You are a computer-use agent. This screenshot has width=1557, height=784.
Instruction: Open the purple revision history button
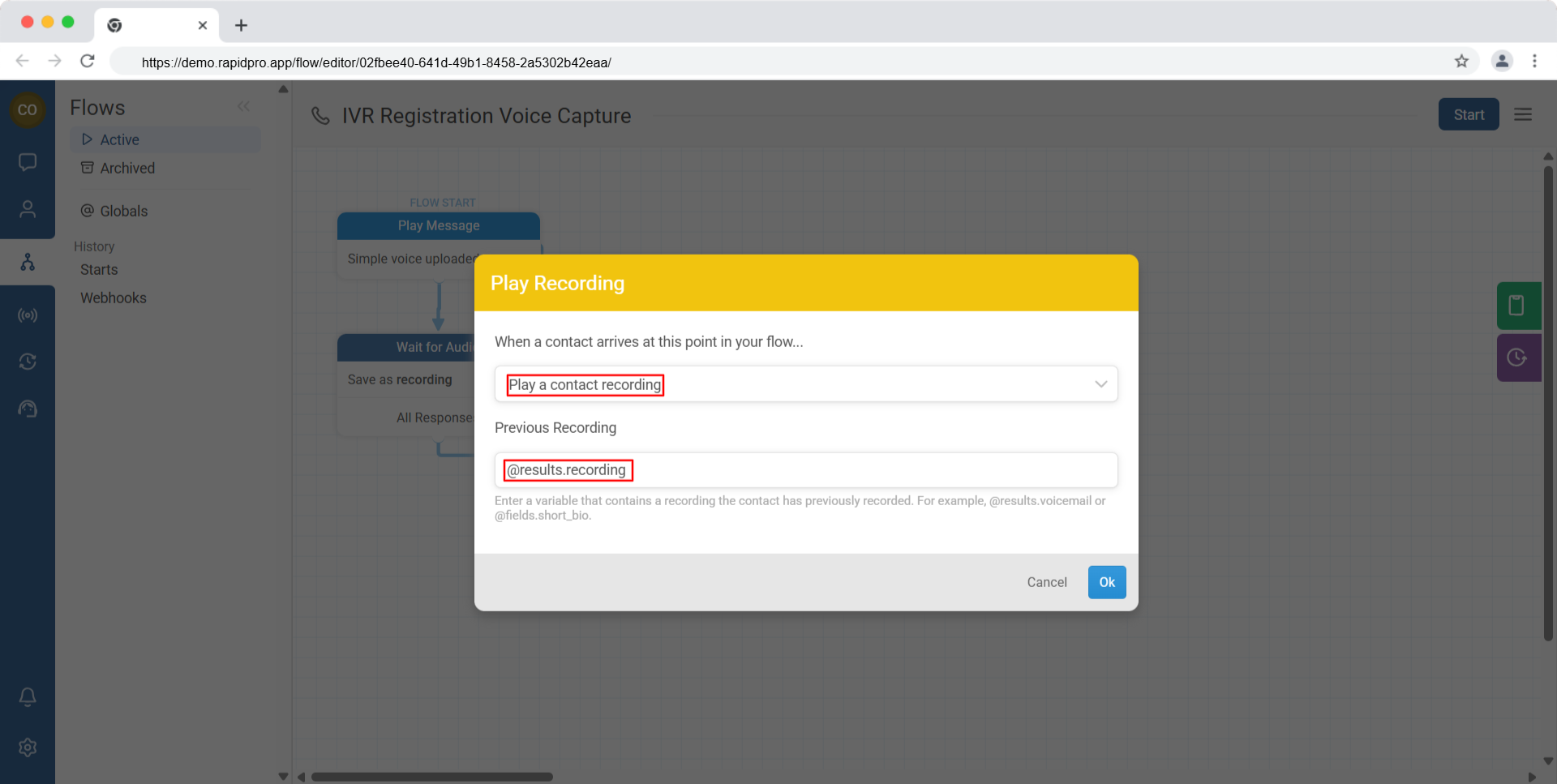1517,358
